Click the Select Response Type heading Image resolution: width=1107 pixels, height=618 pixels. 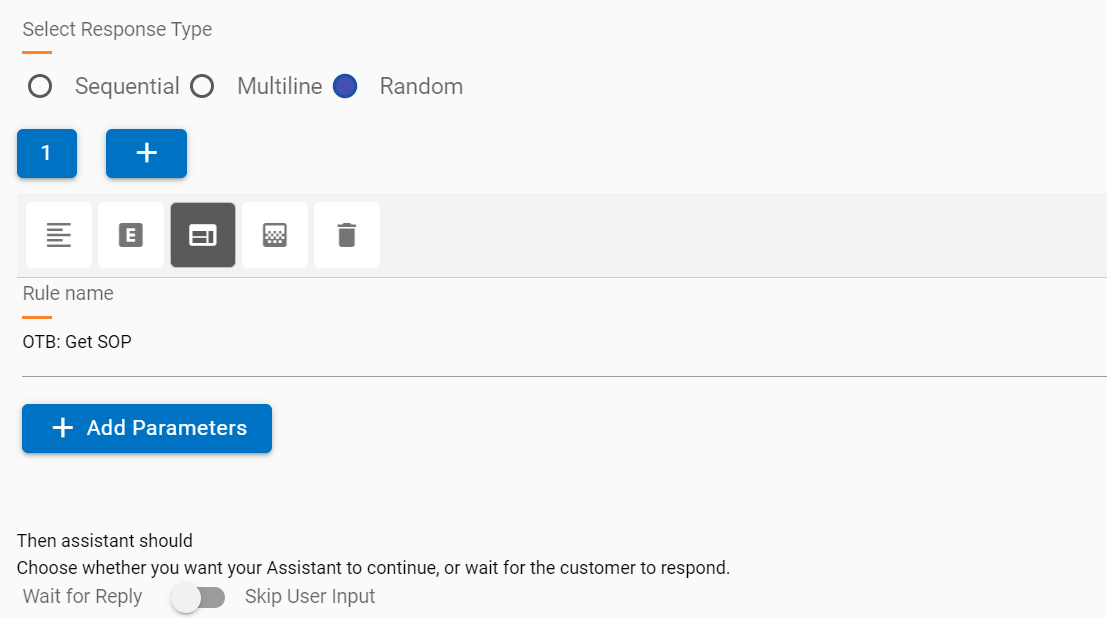click(117, 29)
